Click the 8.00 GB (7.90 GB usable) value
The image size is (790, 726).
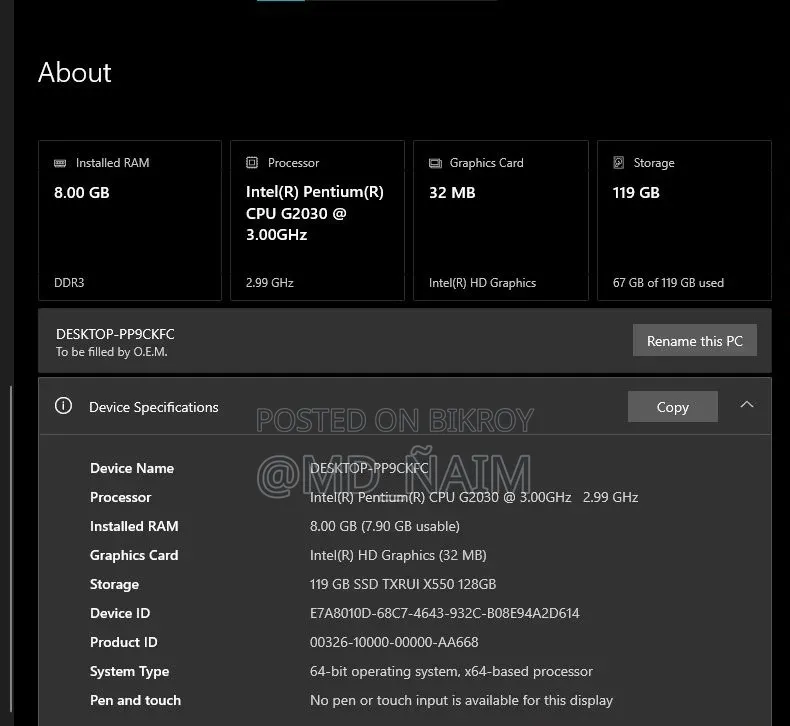(384, 526)
